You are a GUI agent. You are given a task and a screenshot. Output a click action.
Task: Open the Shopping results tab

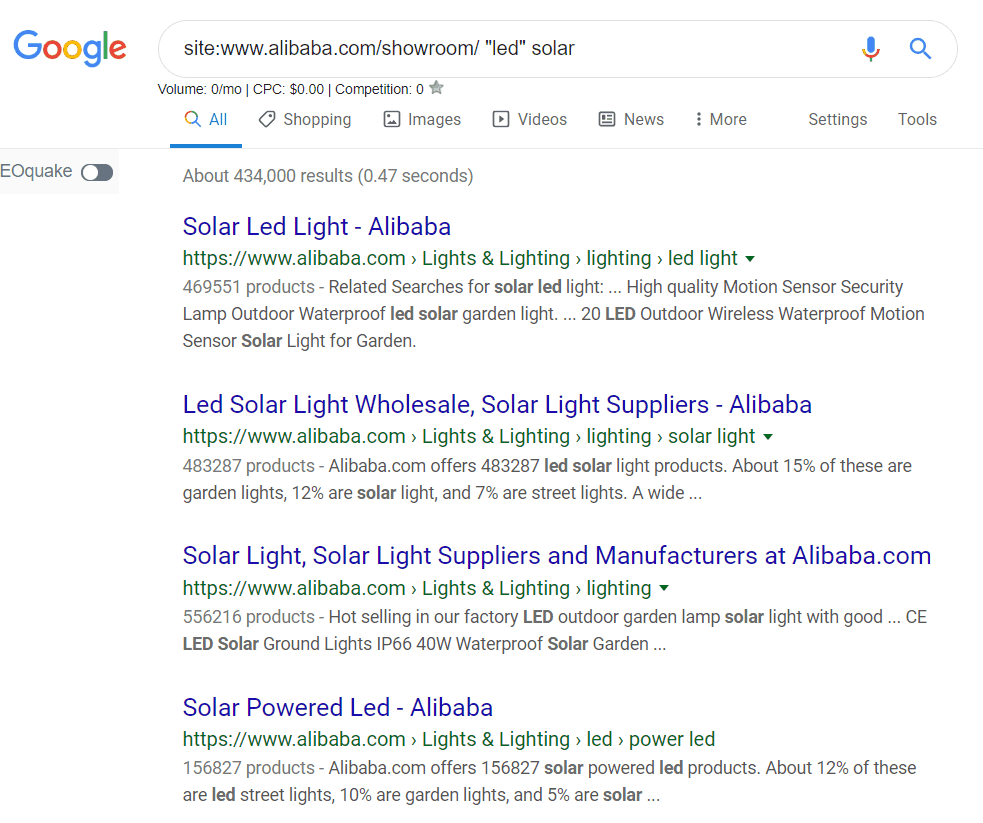point(305,120)
